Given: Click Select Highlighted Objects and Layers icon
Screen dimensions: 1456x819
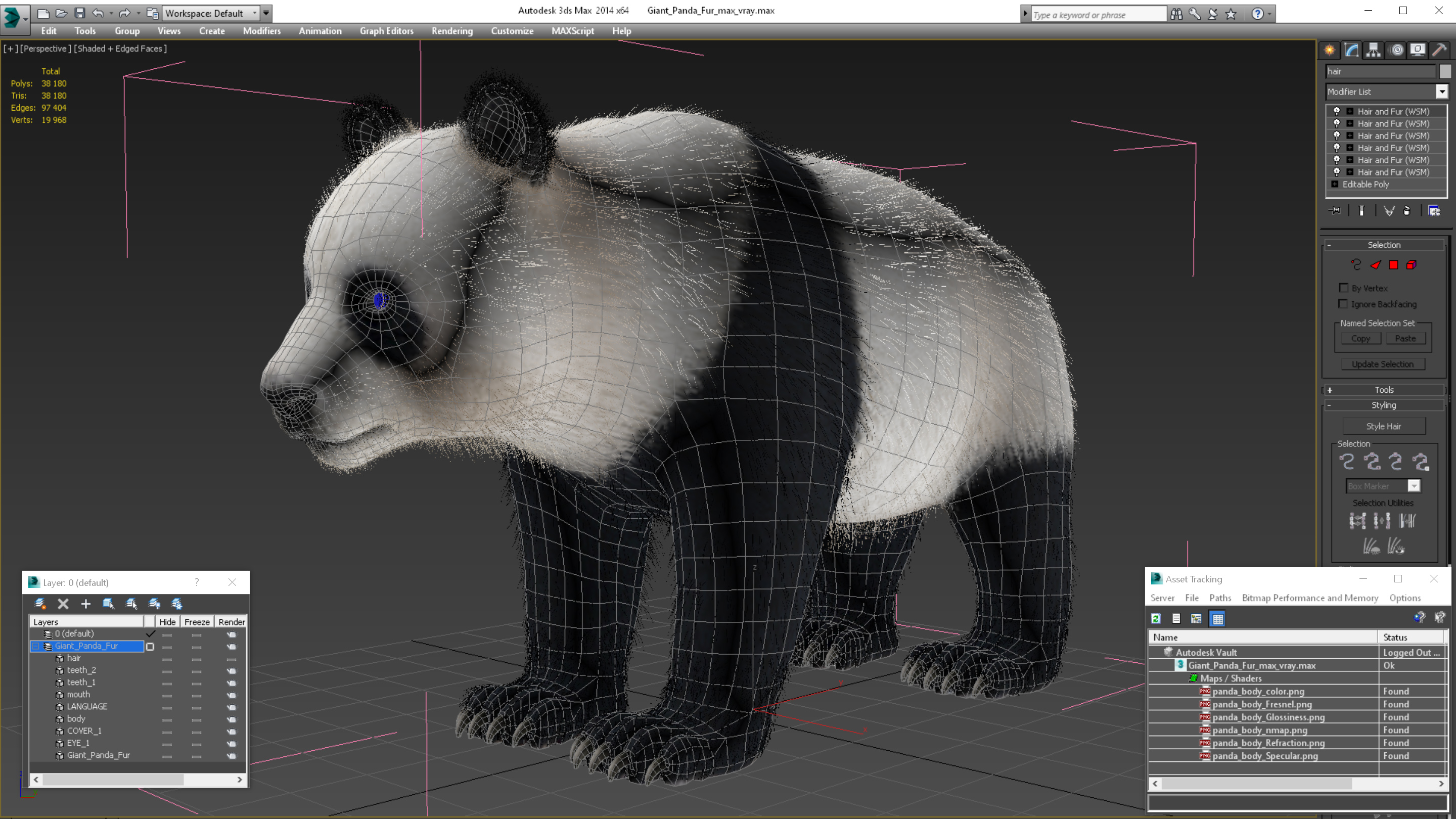Looking at the screenshot, I should [x=109, y=604].
